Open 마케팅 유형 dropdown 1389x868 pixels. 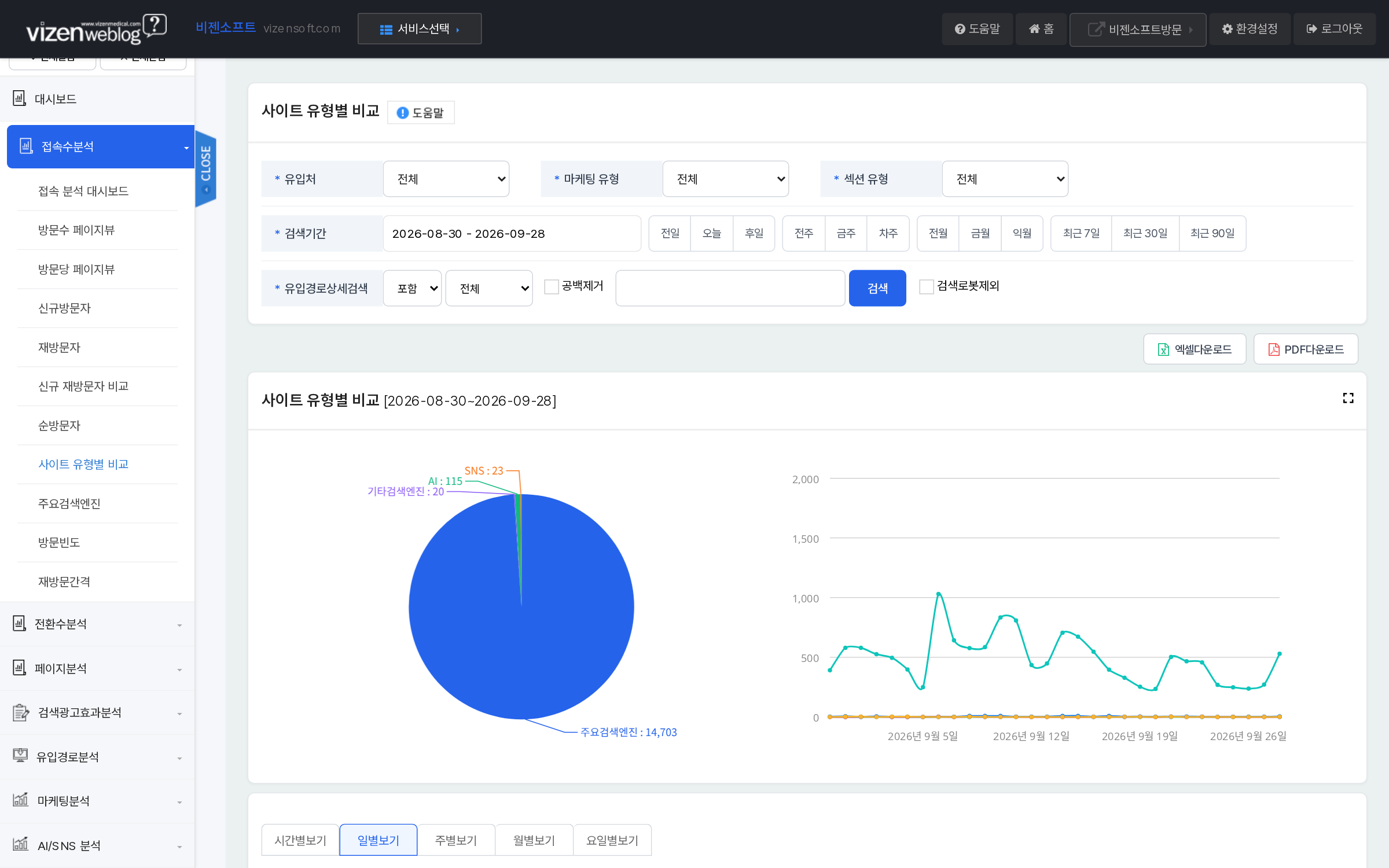click(x=726, y=179)
